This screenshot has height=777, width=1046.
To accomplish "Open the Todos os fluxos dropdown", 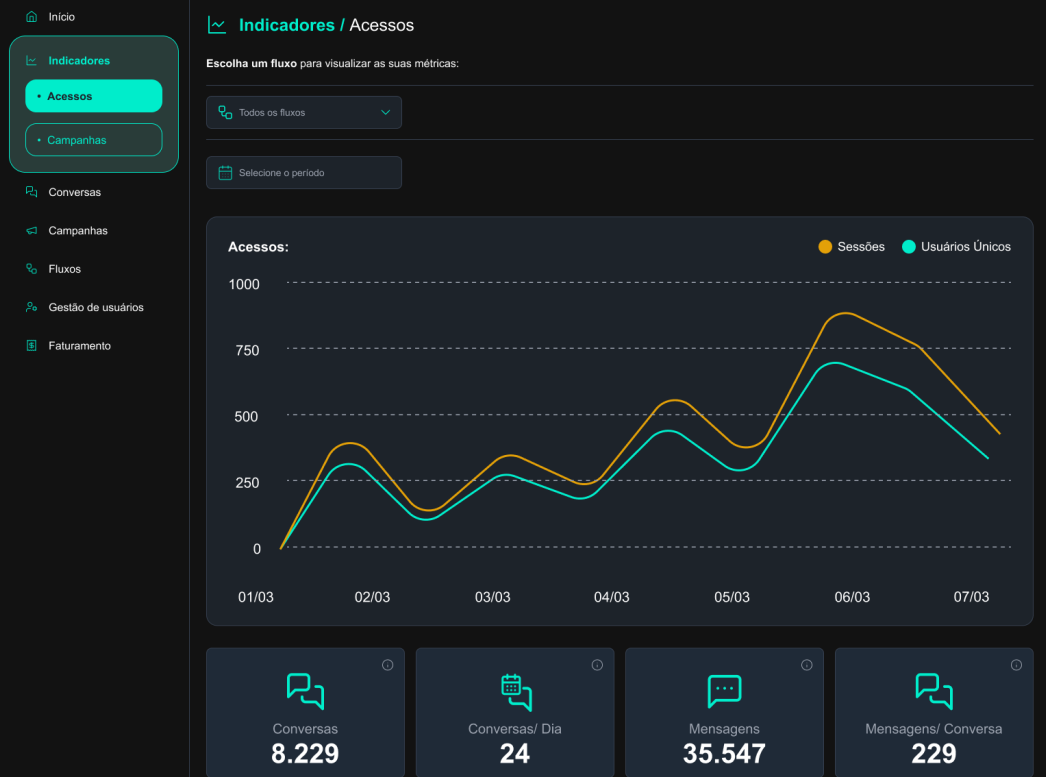I will tap(303, 112).
